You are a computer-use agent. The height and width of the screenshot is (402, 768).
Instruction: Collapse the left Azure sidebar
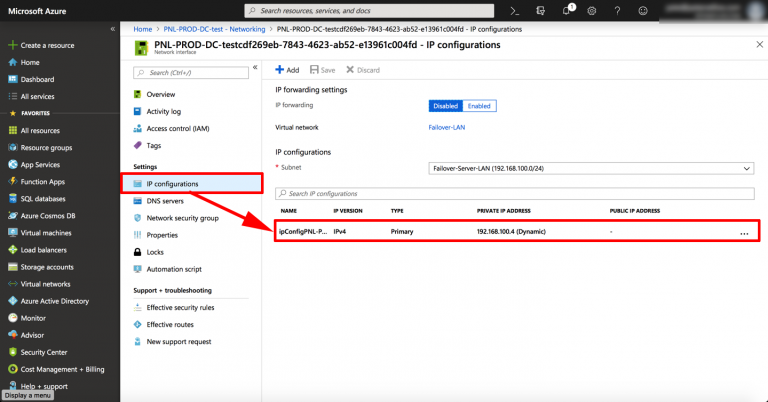[113, 29]
